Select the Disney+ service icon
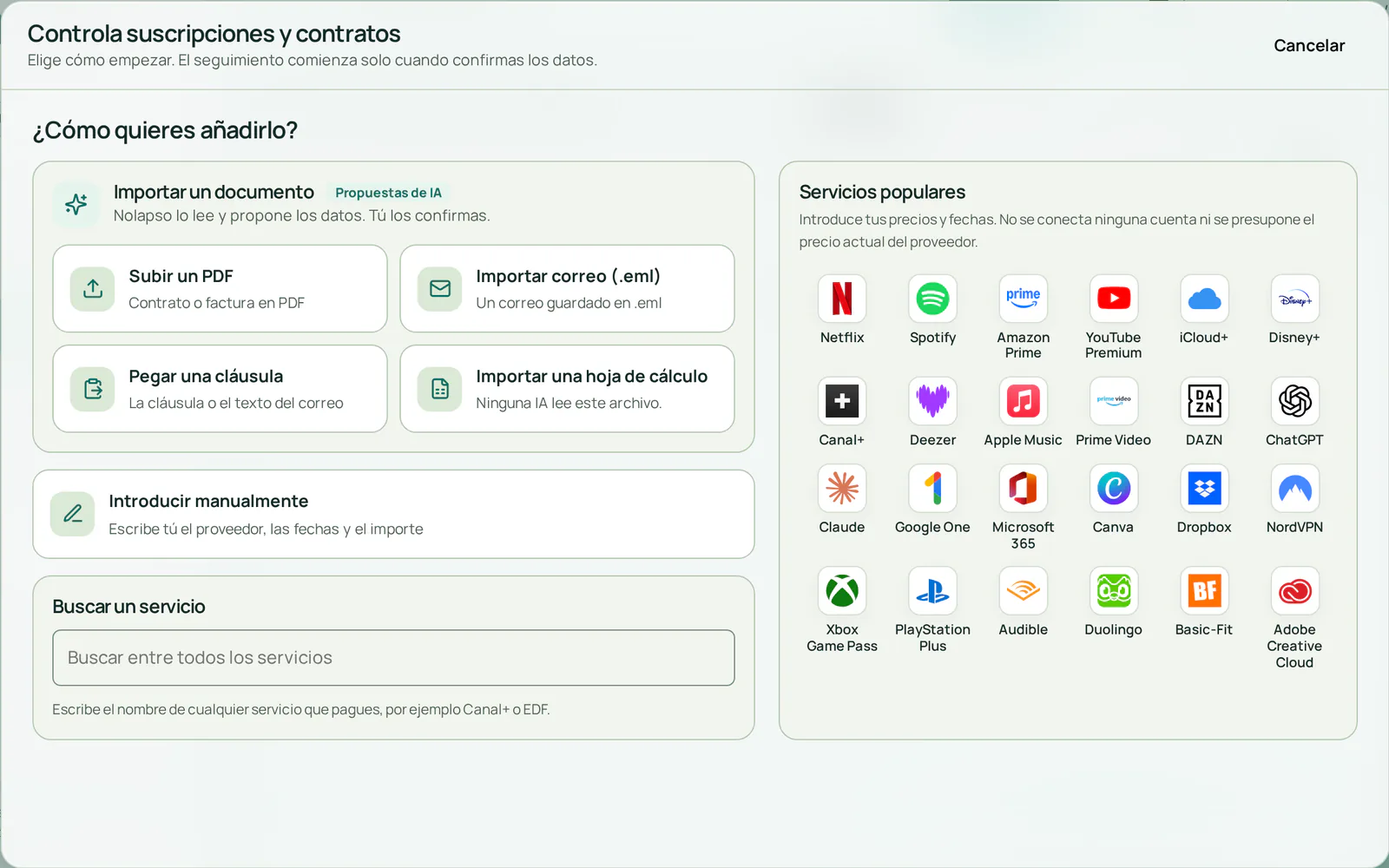Image resolution: width=1389 pixels, height=868 pixels. pos(1294,299)
